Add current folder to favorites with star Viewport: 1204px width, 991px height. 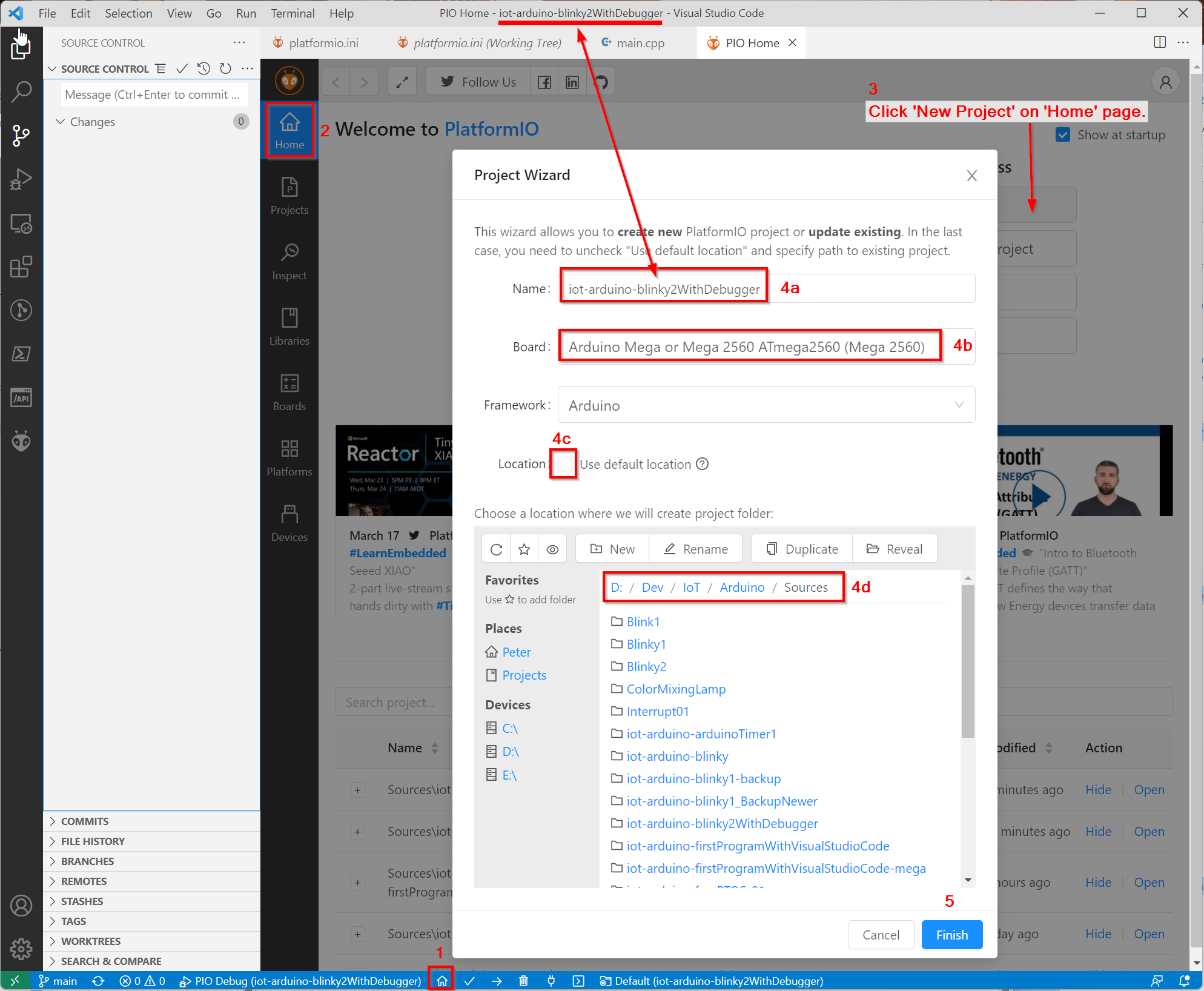[524, 549]
